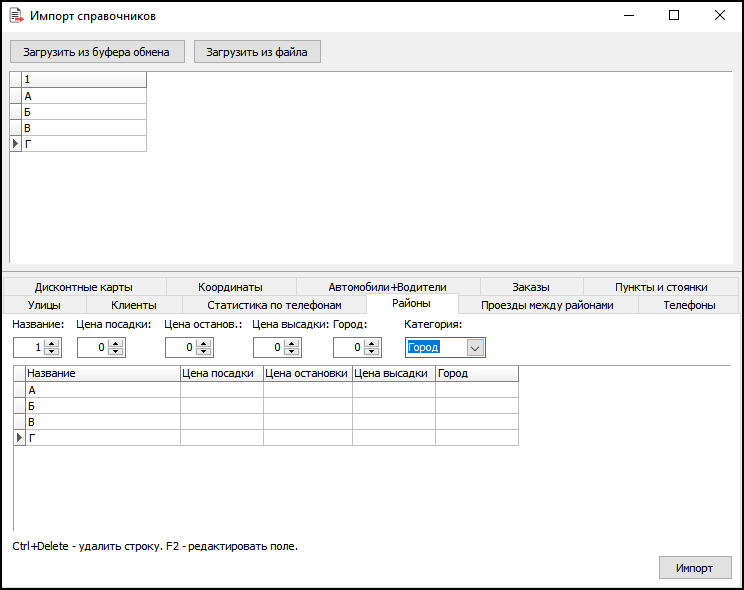Open the 'Улицы' tab
The width and height of the screenshot is (744, 590).
point(44,305)
